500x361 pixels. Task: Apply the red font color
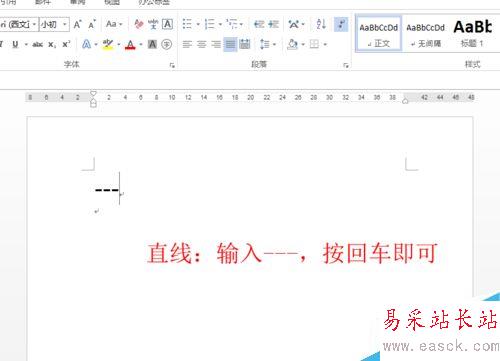[130, 44]
